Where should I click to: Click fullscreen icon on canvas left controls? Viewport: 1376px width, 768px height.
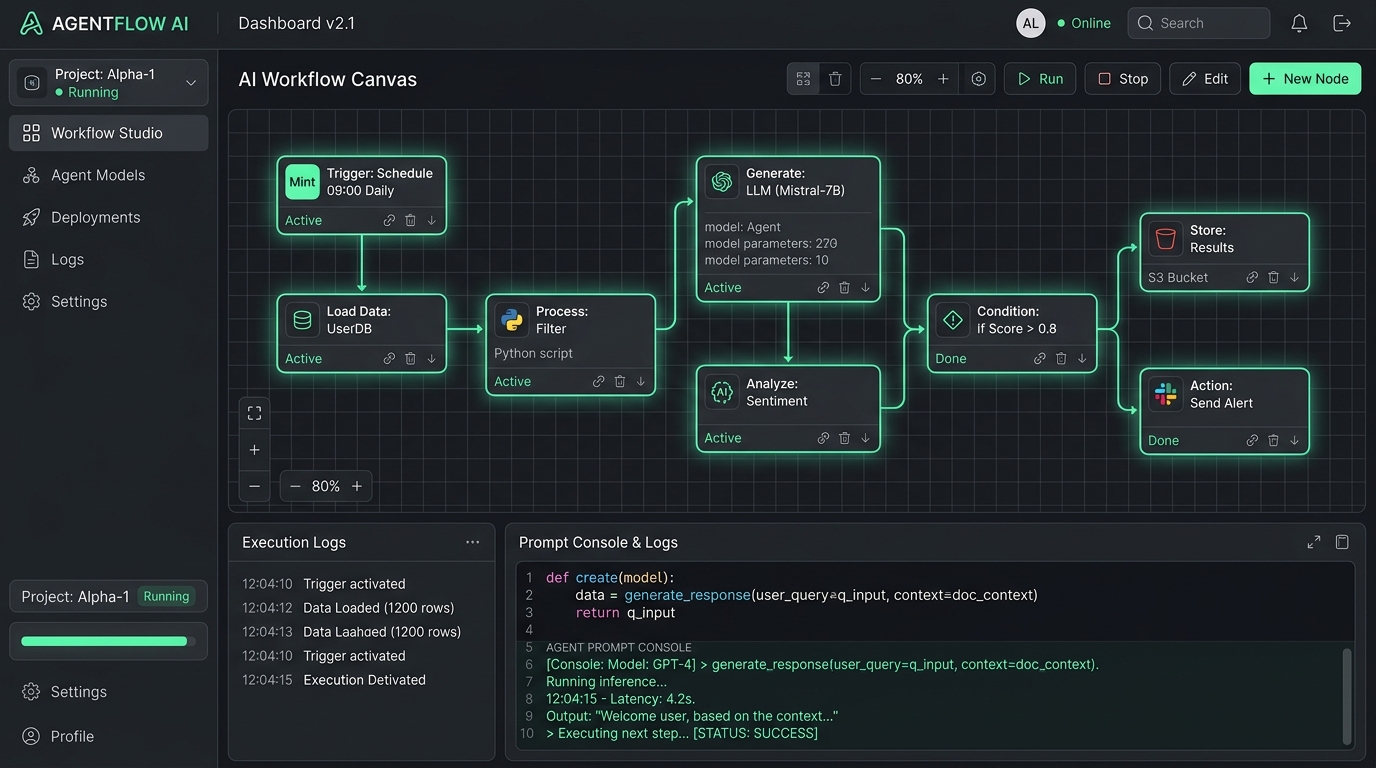(254, 413)
